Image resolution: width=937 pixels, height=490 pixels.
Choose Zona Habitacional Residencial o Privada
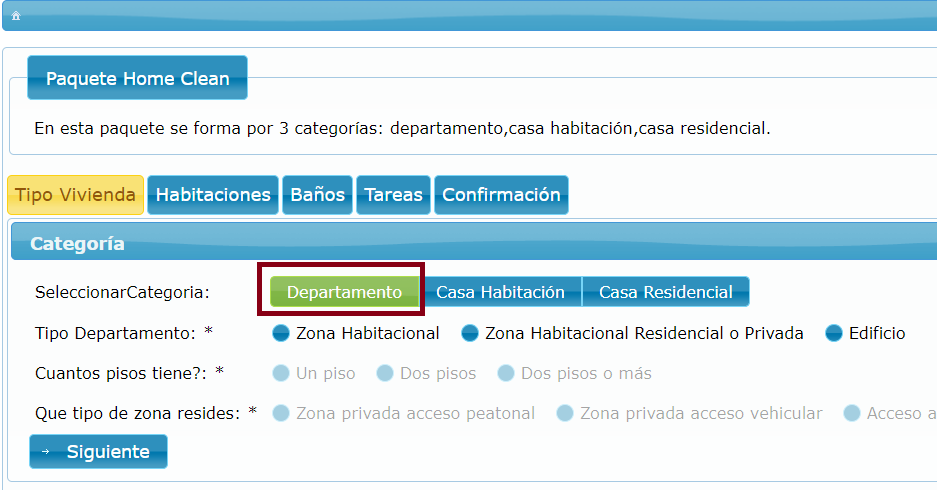click(x=469, y=333)
